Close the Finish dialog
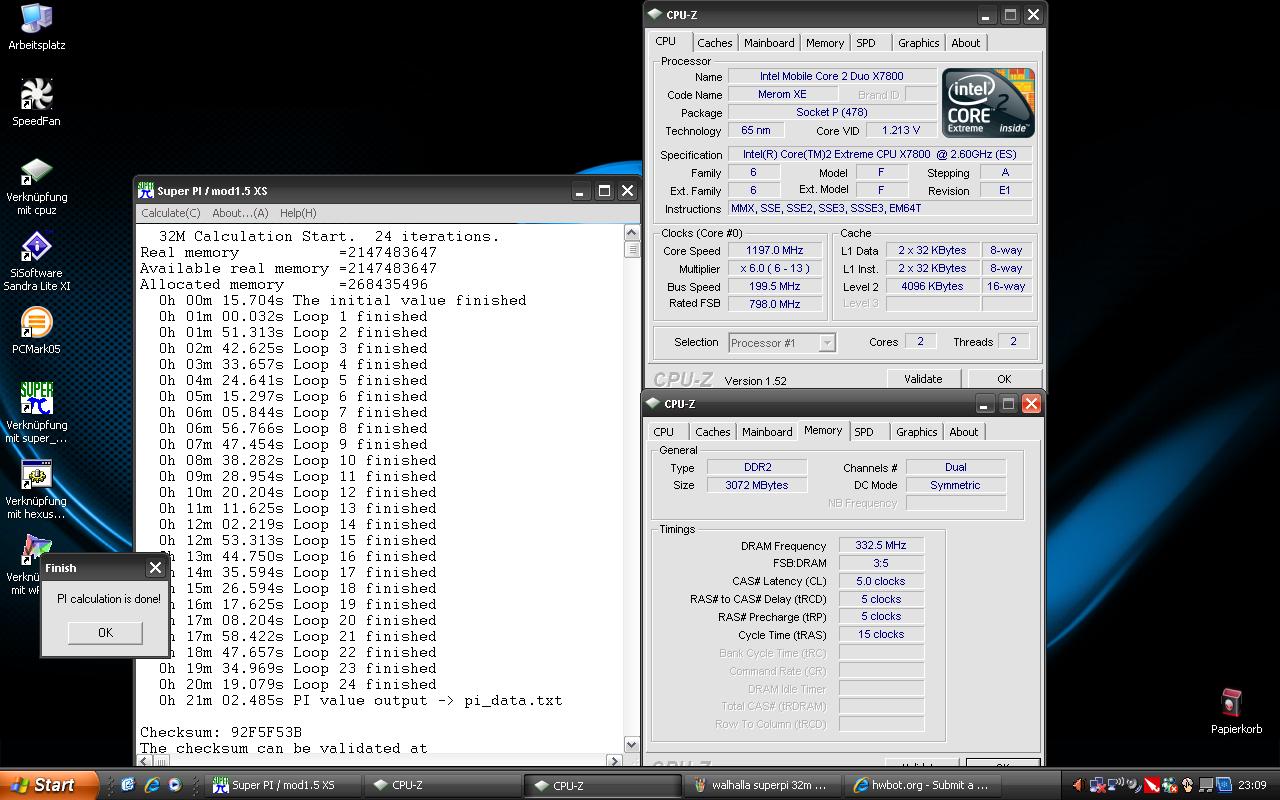Image resolution: width=1280 pixels, height=800 pixels. 155,568
